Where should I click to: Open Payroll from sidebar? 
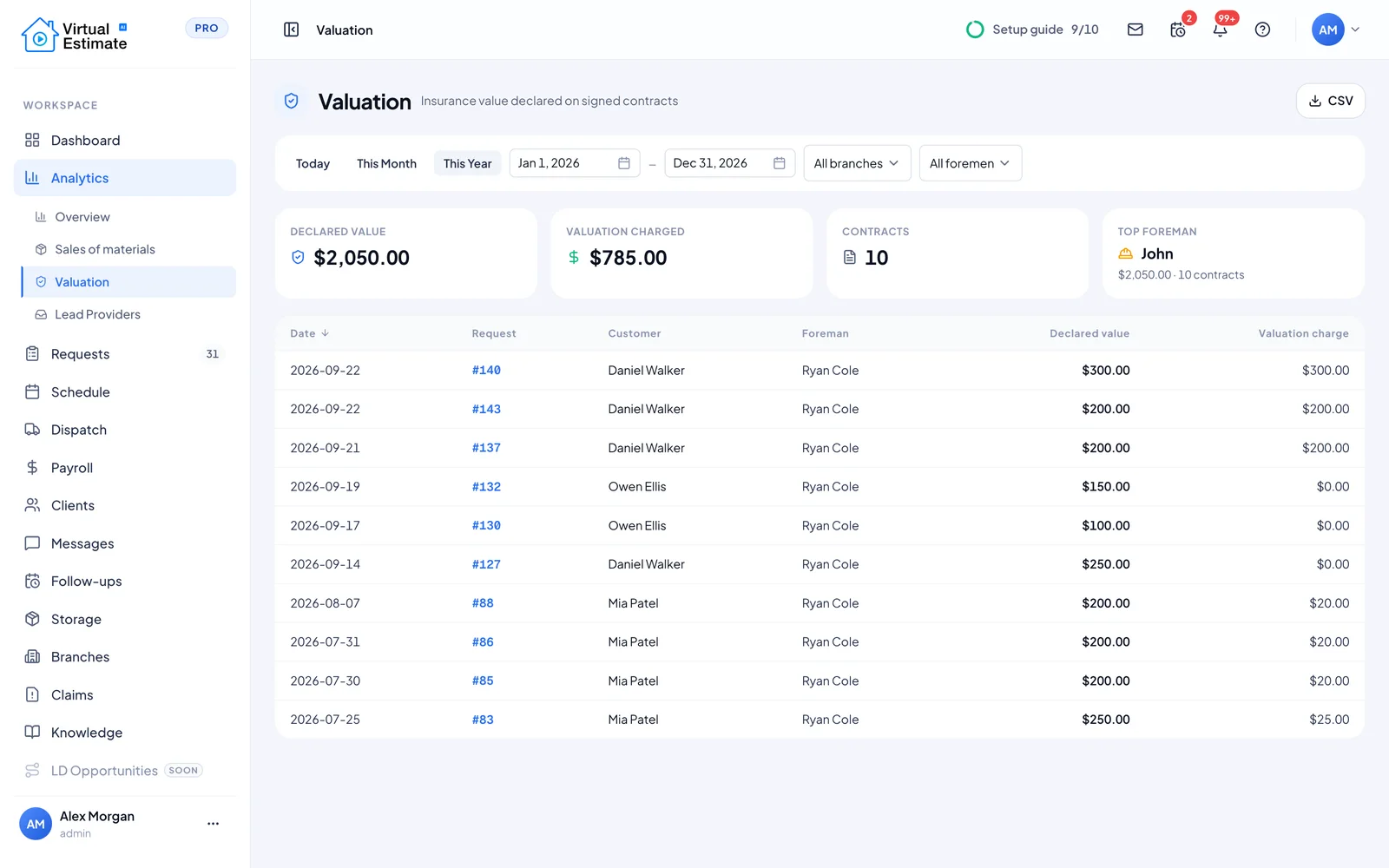125,468
